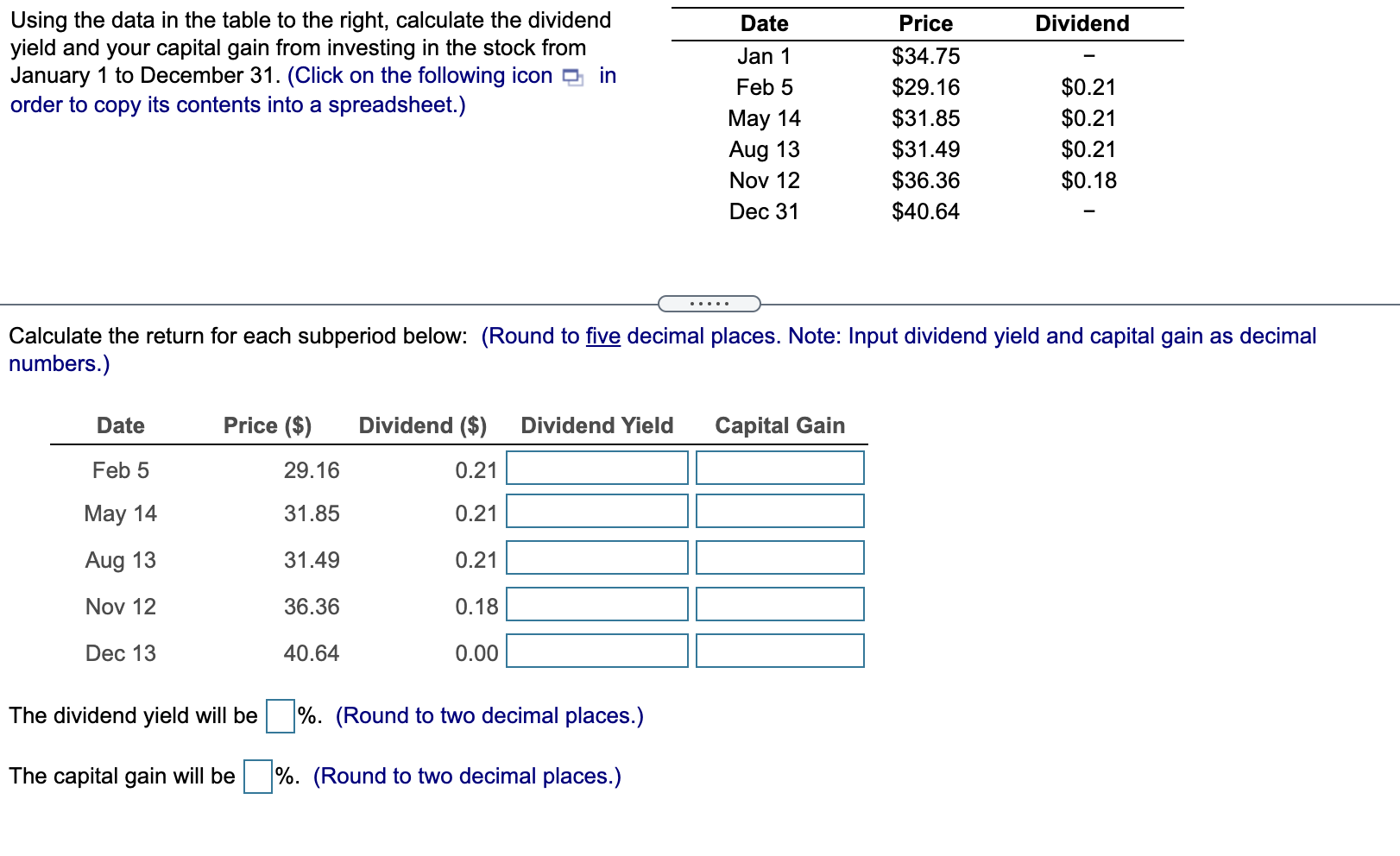Click the Dividend Yield field for Dec 13
1400x856 pixels.
pos(596,652)
